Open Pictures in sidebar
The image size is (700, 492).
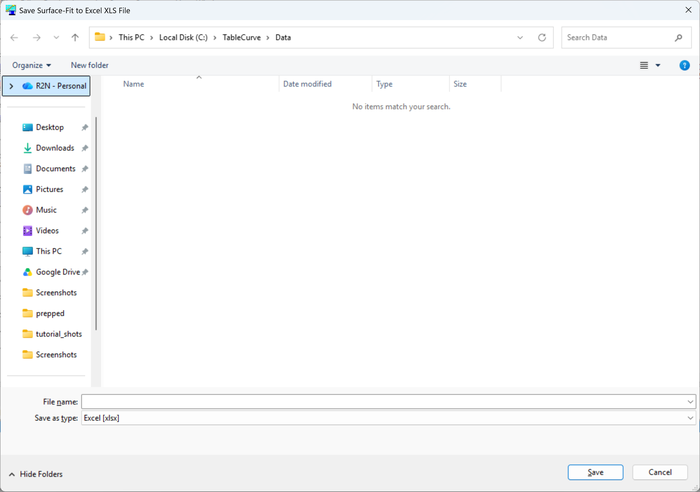coord(50,189)
